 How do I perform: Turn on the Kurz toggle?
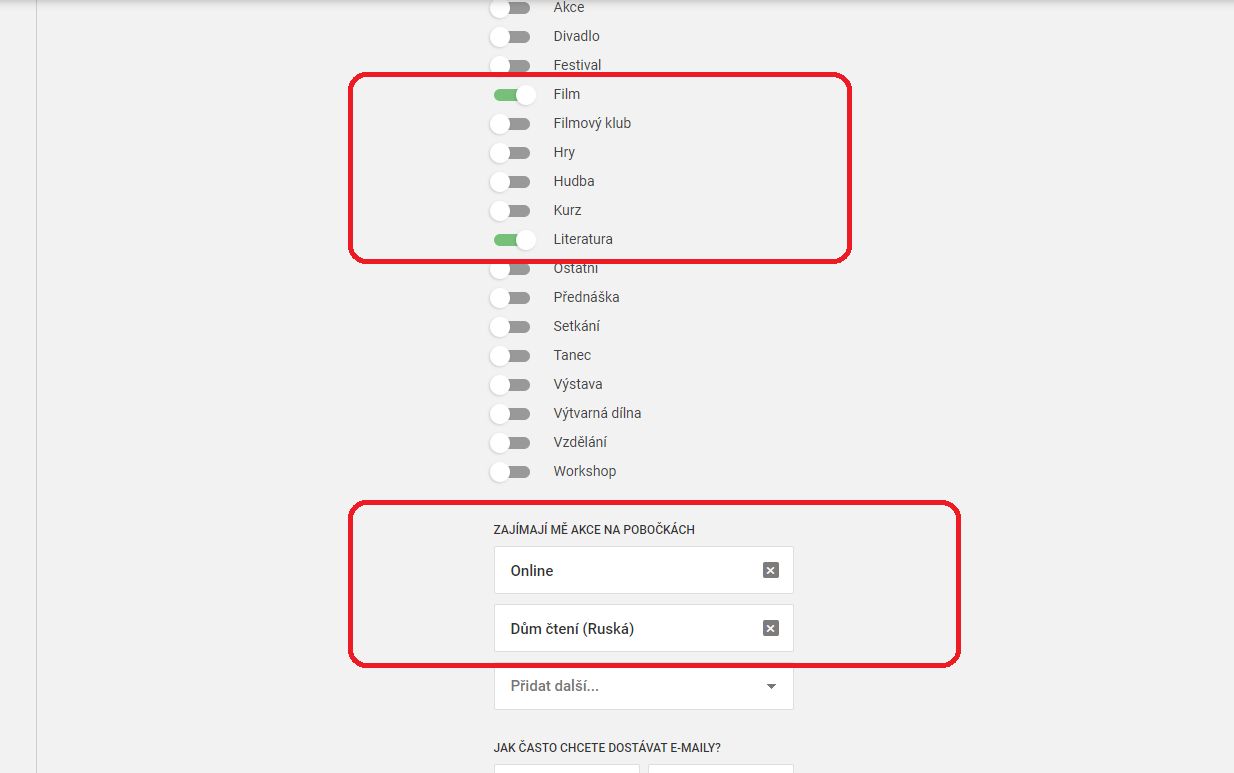pyautogui.click(x=511, y=211)
